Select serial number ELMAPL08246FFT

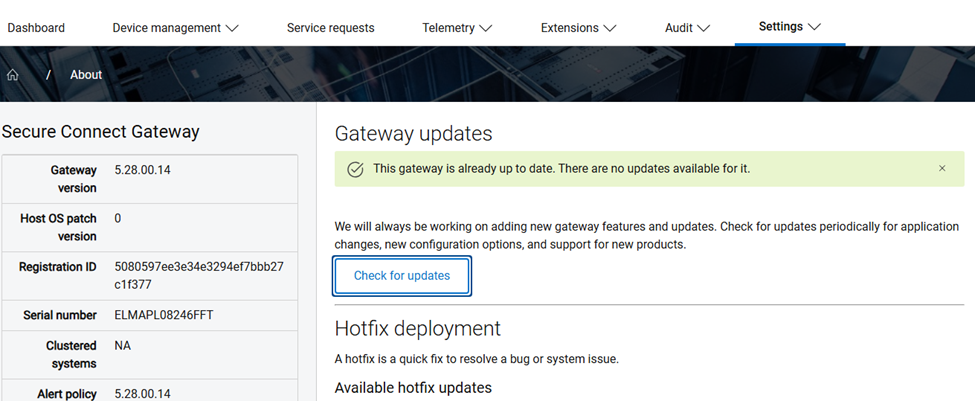pyautogui.click(x=164, y=315)
